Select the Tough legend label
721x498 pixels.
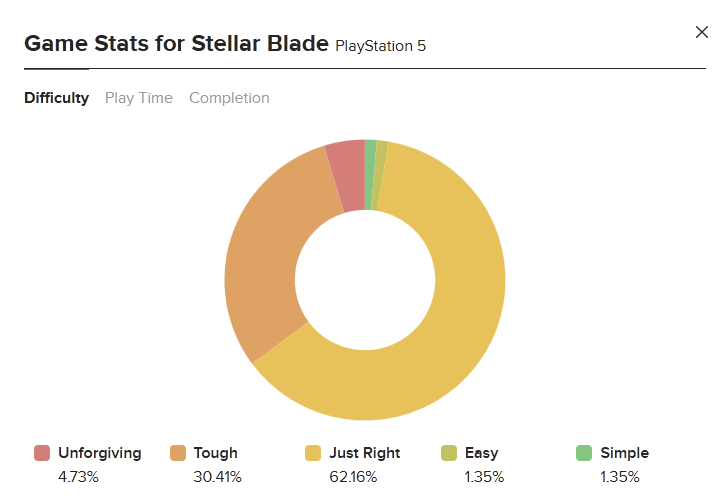click(216, 453)
